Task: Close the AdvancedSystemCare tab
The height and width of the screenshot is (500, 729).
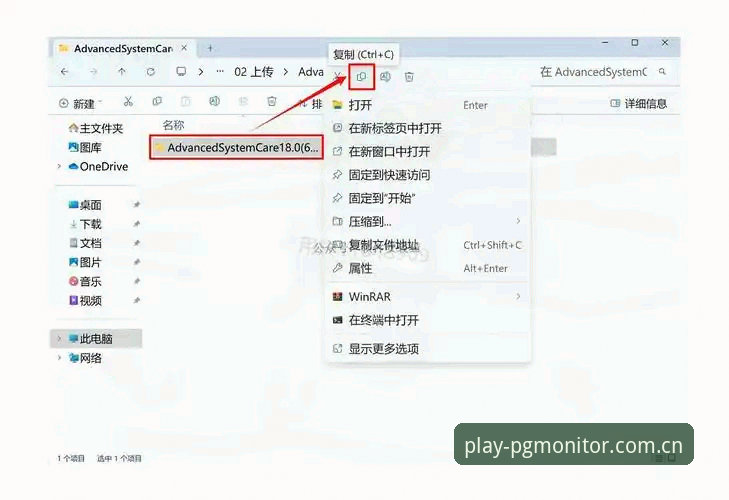Action: [x=185, y=48]
